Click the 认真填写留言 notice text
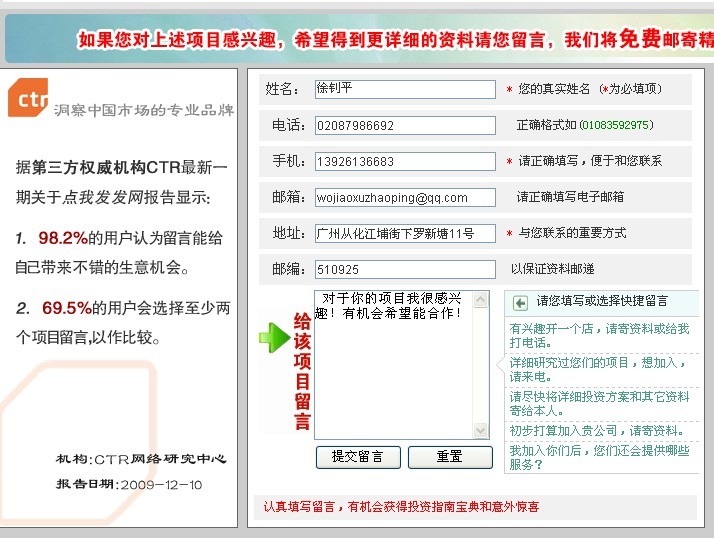Viewport: 714px width, 538px height. 401,507
